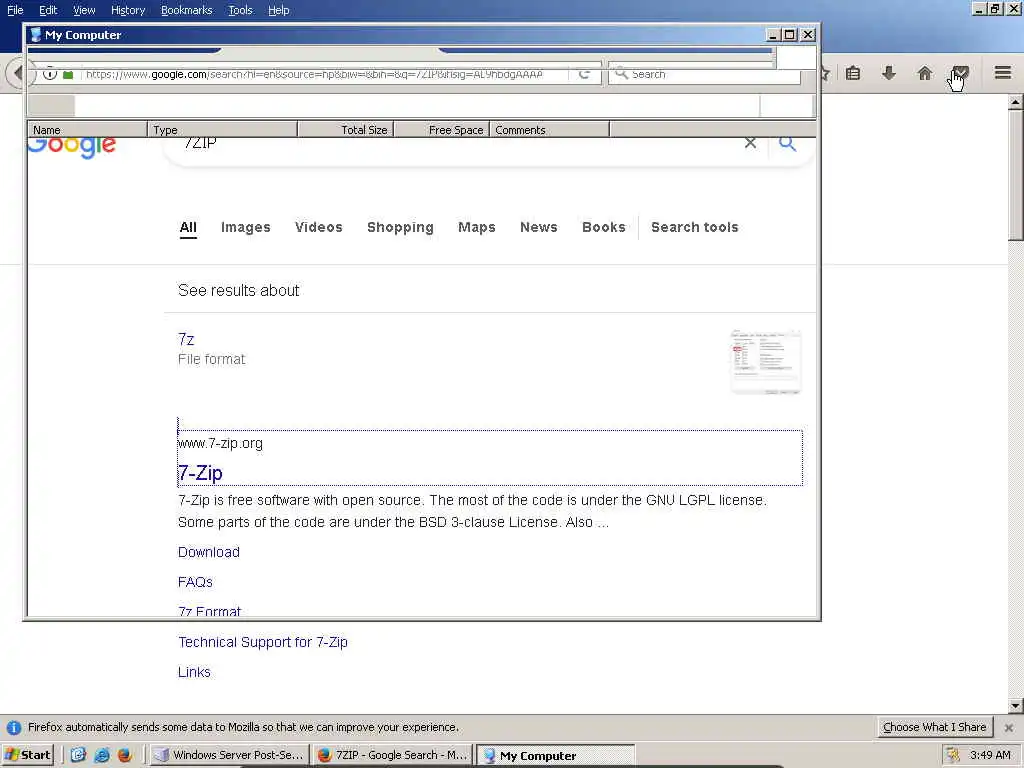Open the Help menu in Firefox
1024x768 pixels.
pyautogui.click(x=278, y=10)
